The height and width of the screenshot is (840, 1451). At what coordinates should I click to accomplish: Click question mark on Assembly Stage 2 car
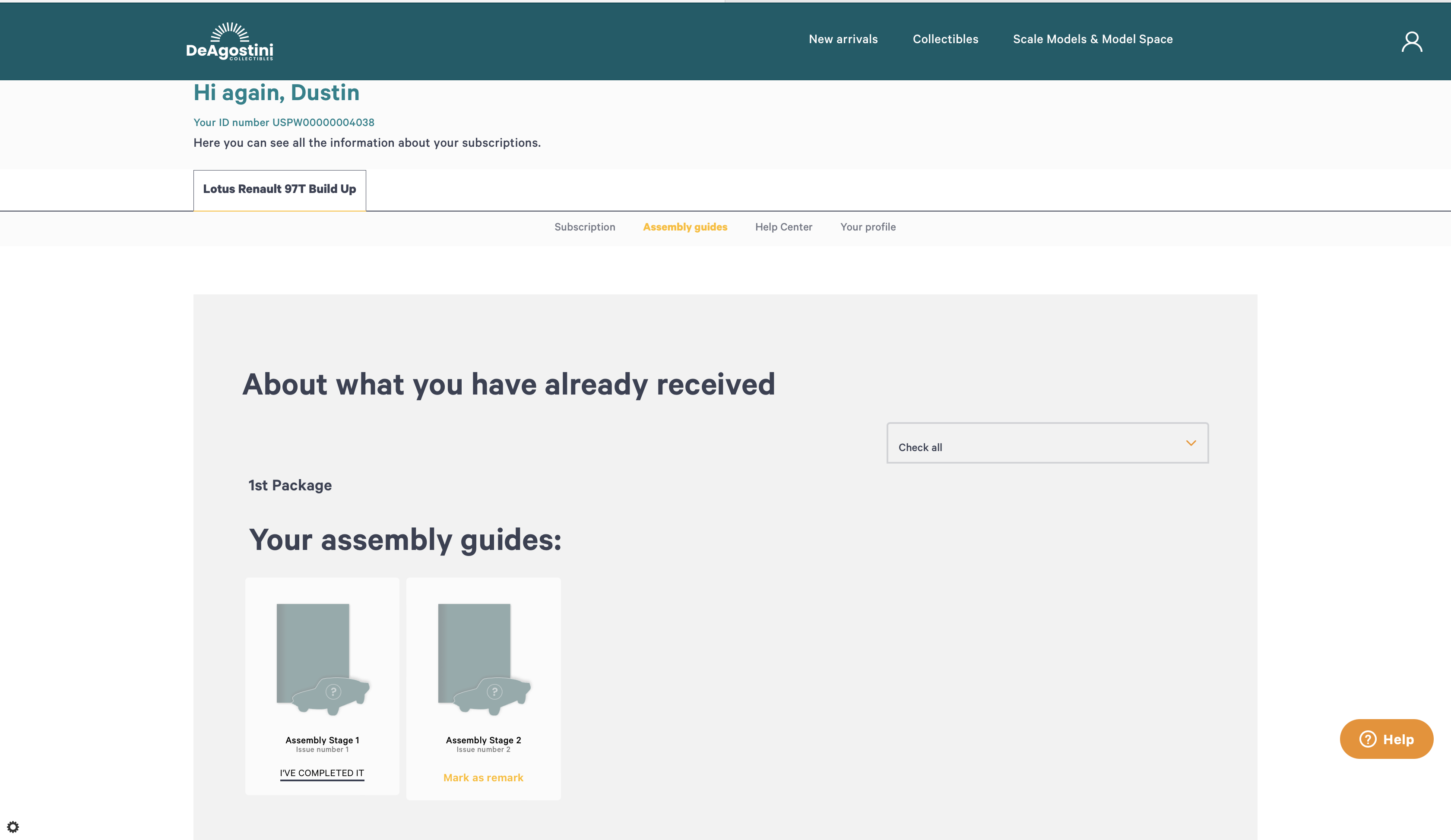(x=494, y=692)
